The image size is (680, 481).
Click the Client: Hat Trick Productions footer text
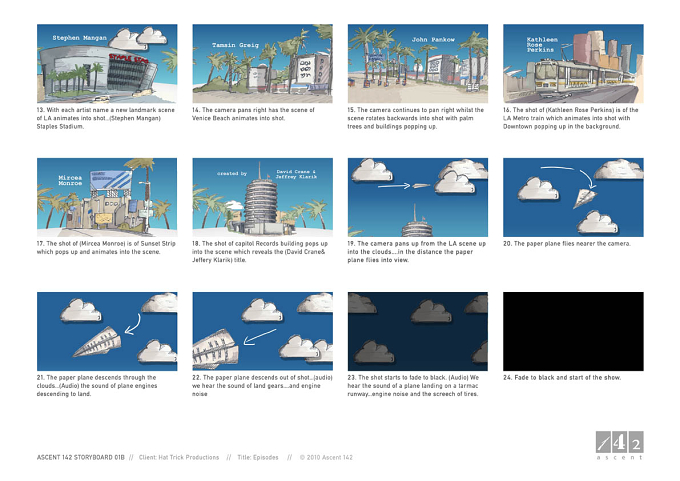click(179, 458)
